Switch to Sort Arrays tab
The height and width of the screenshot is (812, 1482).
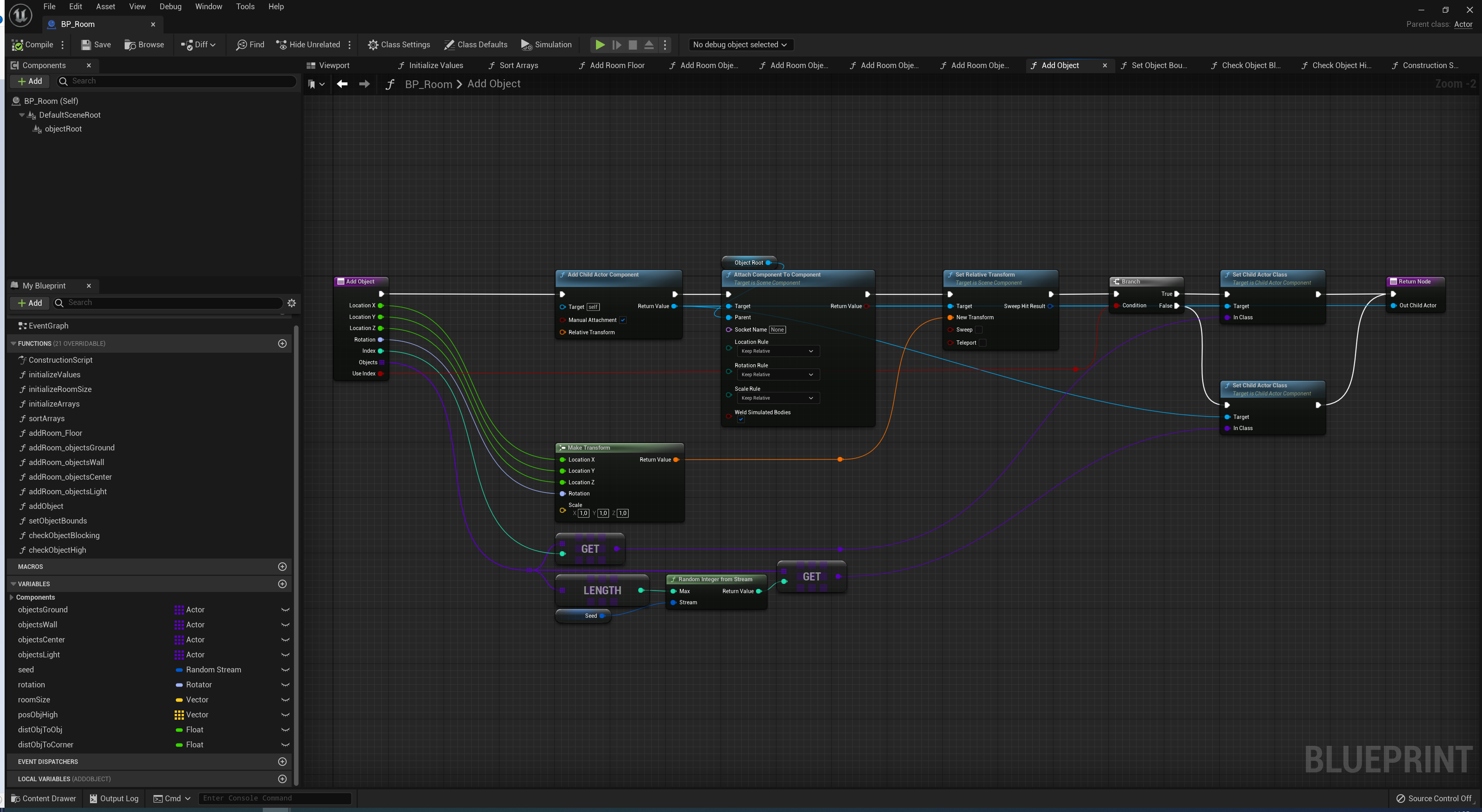(x=518, y=65)
